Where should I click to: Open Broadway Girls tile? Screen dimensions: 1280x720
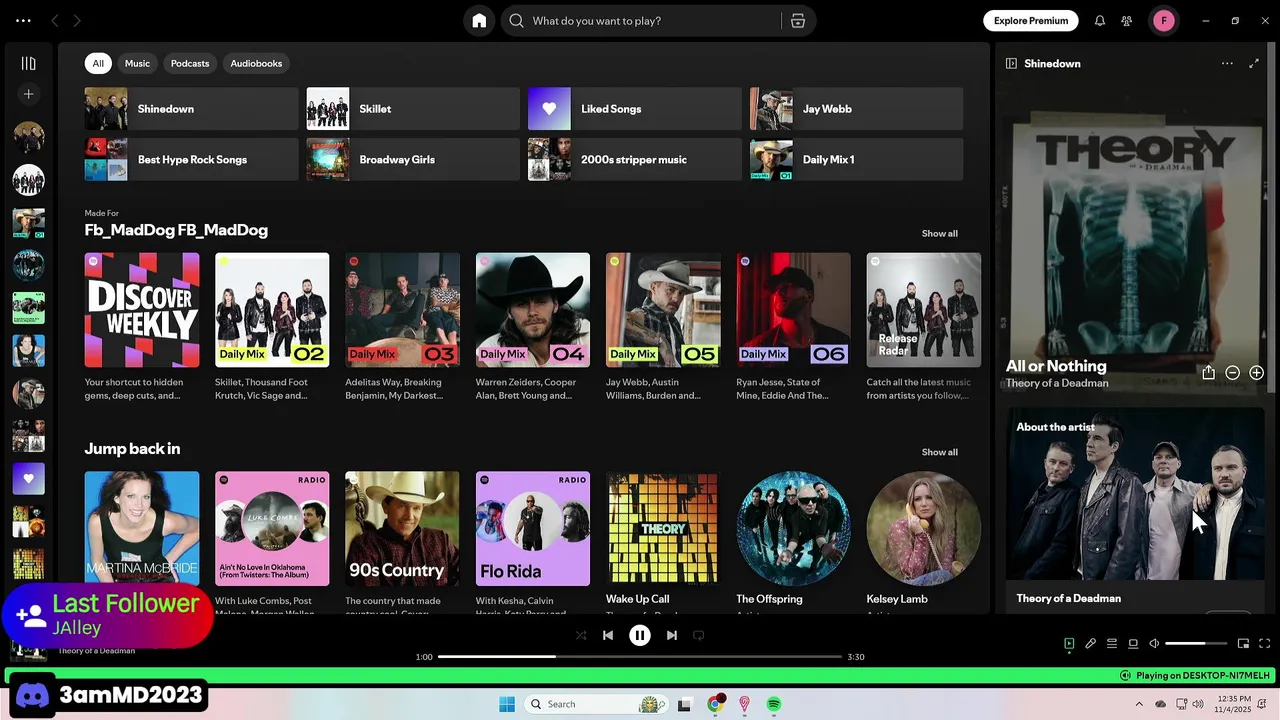pos(413,160)
